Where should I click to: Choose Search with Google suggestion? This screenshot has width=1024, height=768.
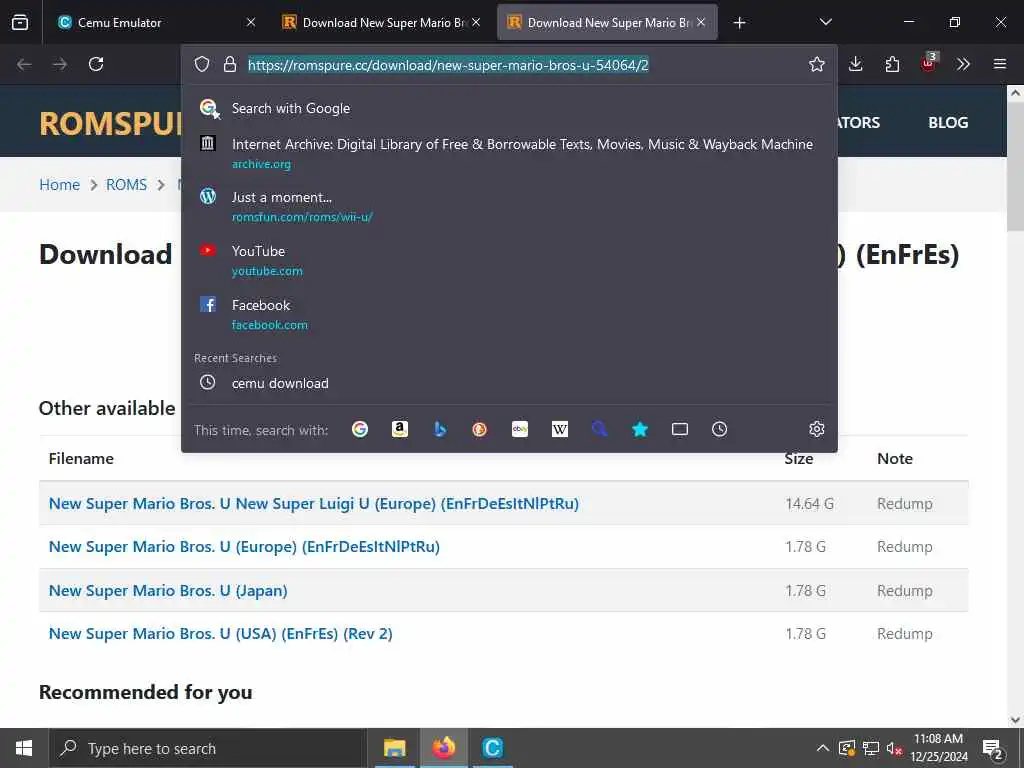[509, 108]
